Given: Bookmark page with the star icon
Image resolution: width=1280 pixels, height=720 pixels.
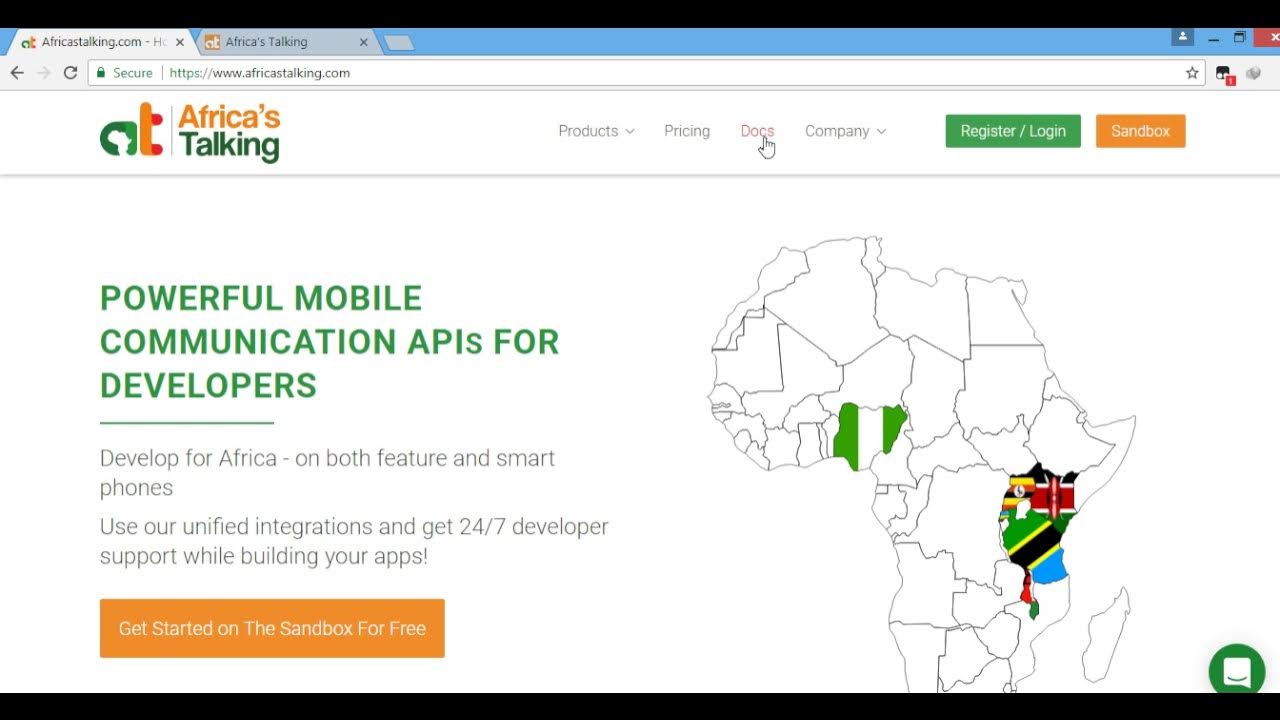Looking at the screenshot, I should (x=1192, y=73).
